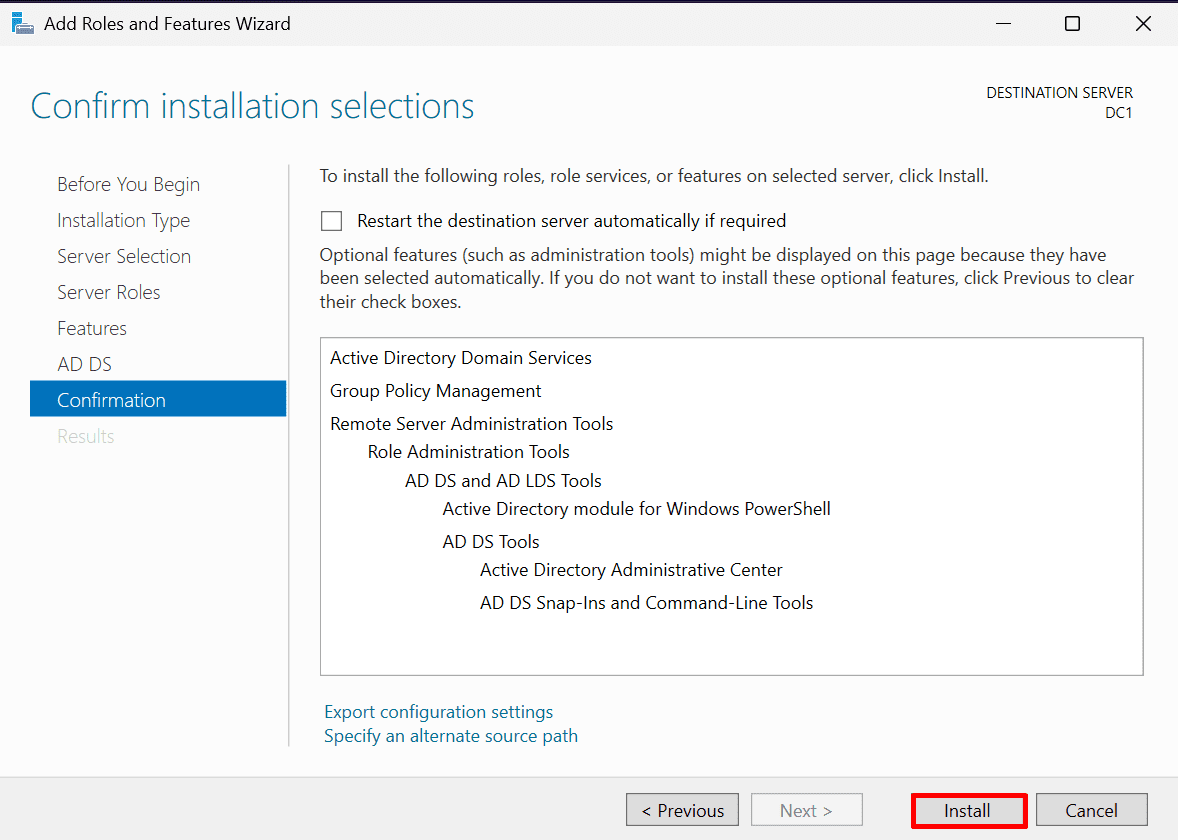Enable automatic restart of destination server
The image size is (1178, 840).
[x=331, y=221]
